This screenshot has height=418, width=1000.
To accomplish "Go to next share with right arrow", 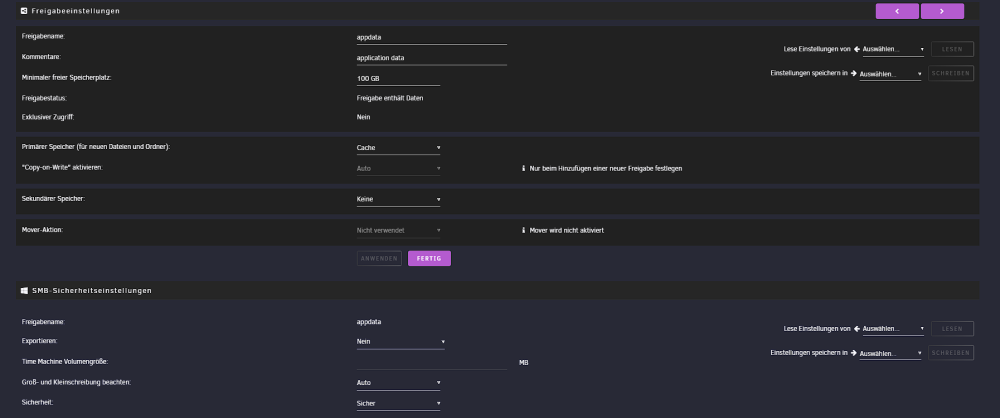I will (942, 11).
